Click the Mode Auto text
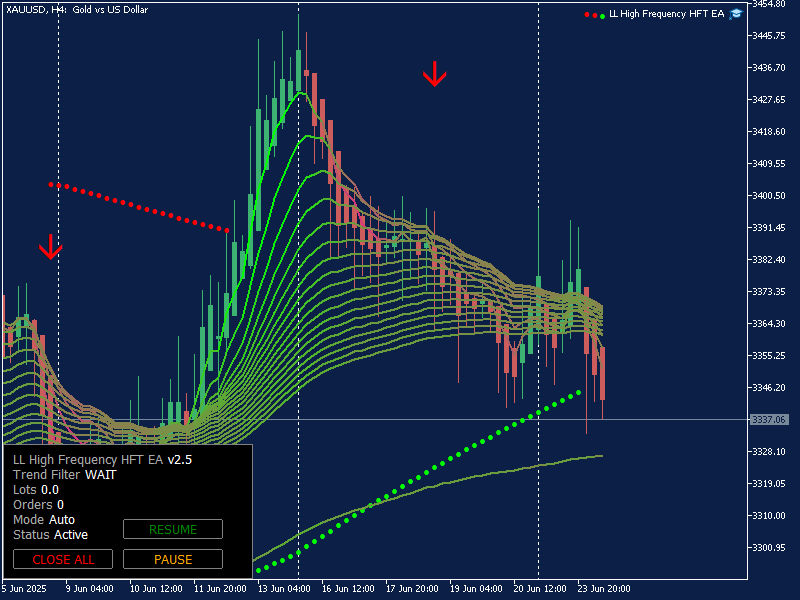This screenshot has width=800, height=600. coord(44,519)
